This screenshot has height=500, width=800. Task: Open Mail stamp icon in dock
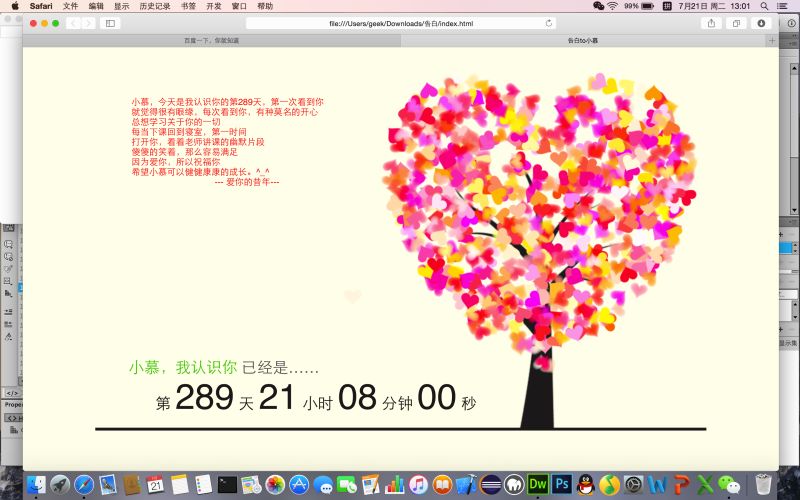[108, 484]
